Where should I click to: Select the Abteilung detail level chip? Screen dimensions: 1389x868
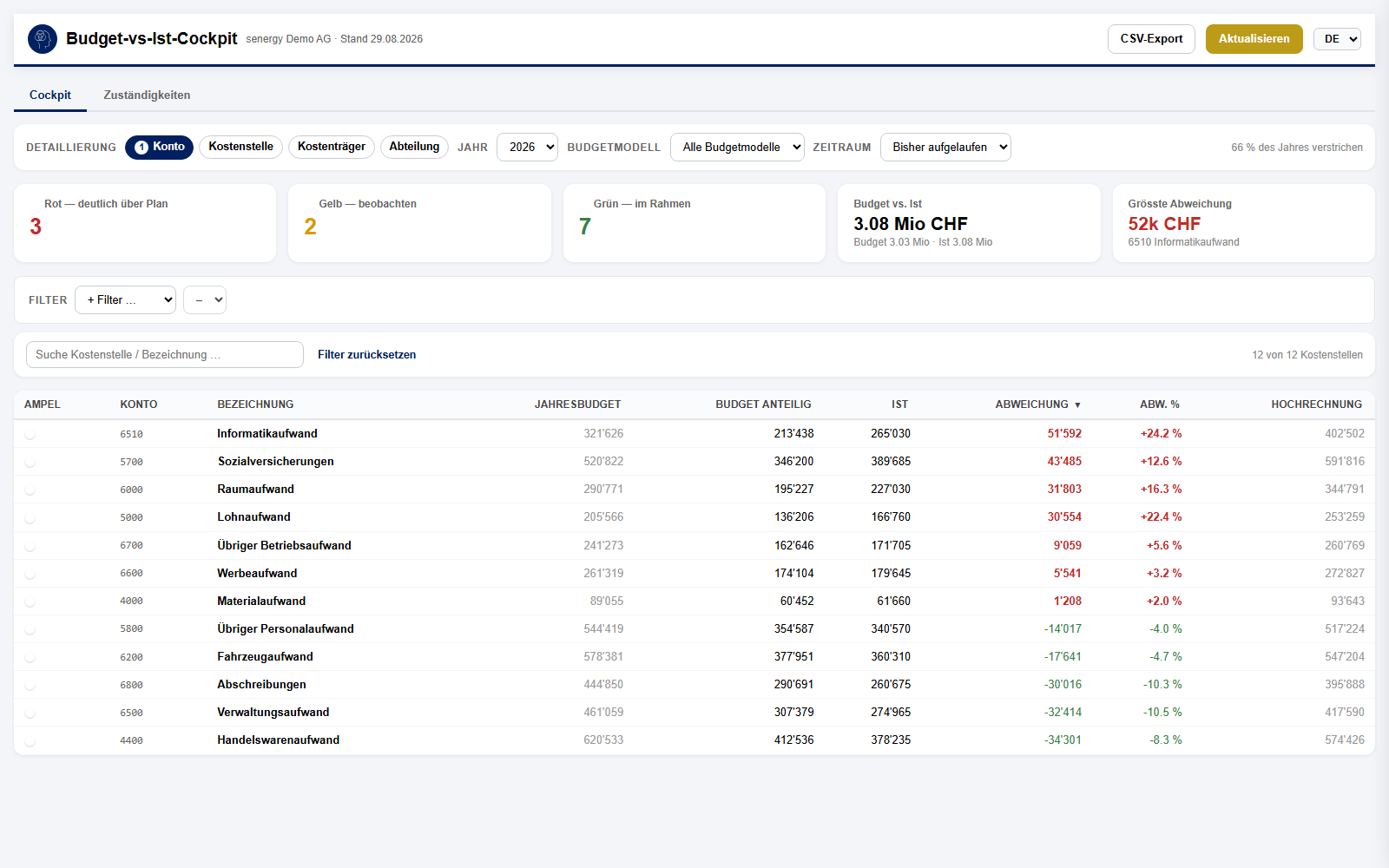tap(414, 147)
